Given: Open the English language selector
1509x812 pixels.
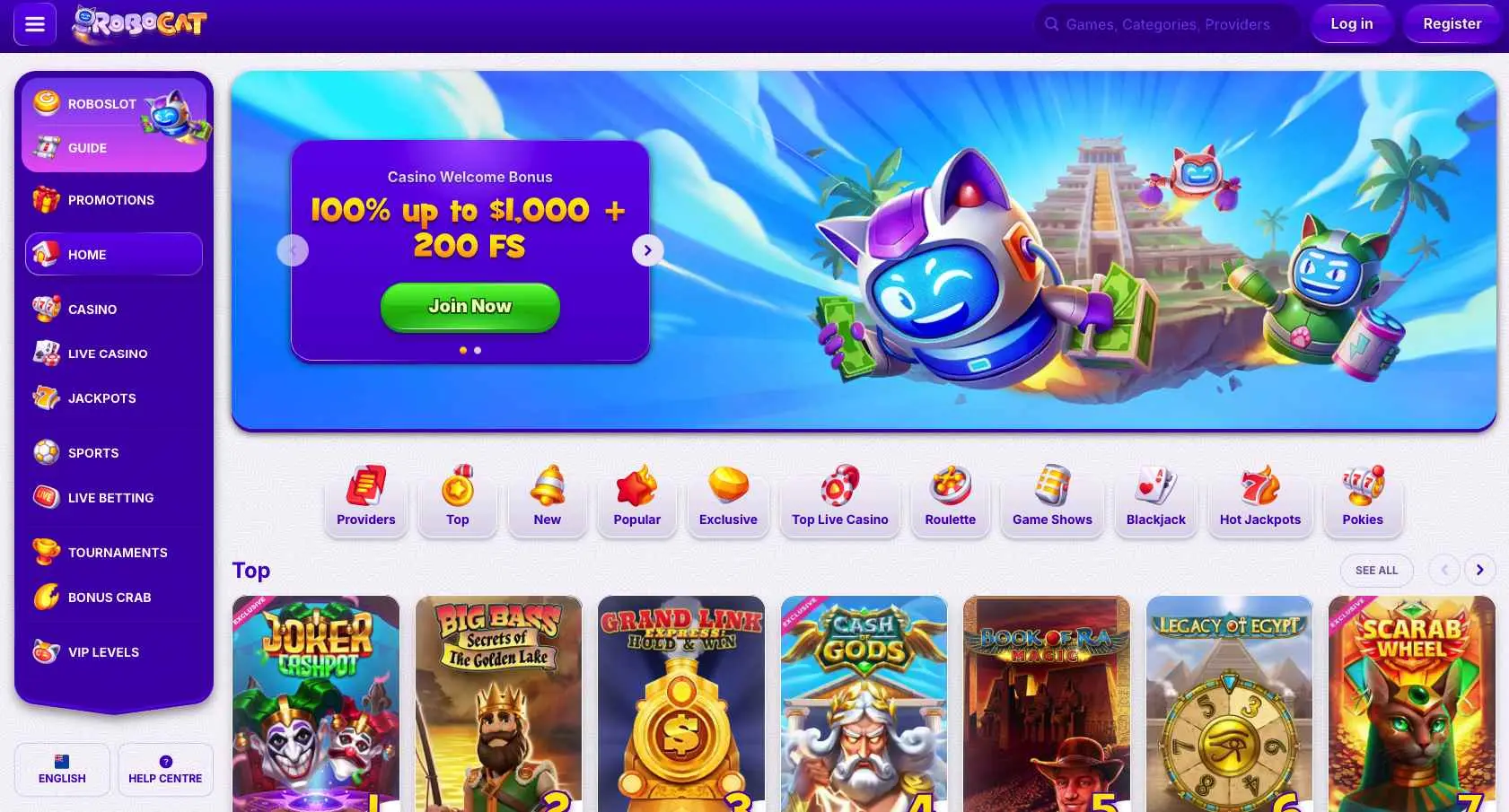Looking at the screenshot, I should (x=62, y=769).
